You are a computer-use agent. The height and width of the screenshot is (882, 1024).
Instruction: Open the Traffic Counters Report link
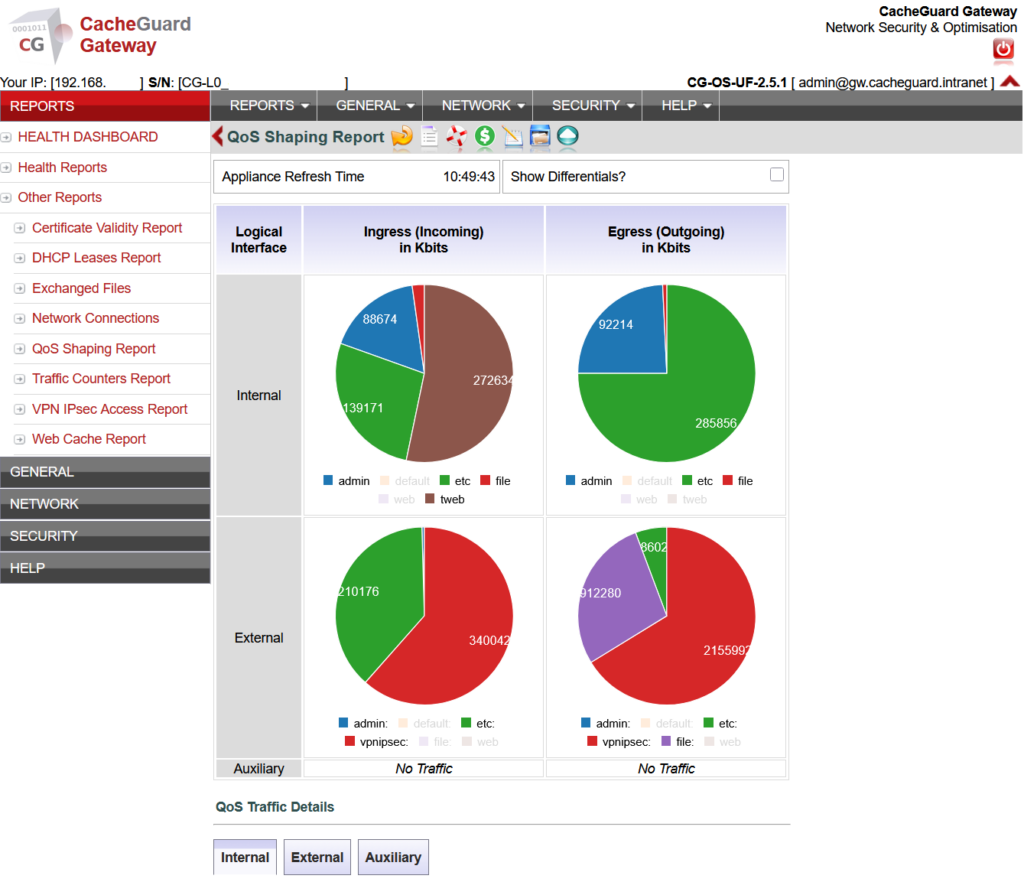(101, 379)
